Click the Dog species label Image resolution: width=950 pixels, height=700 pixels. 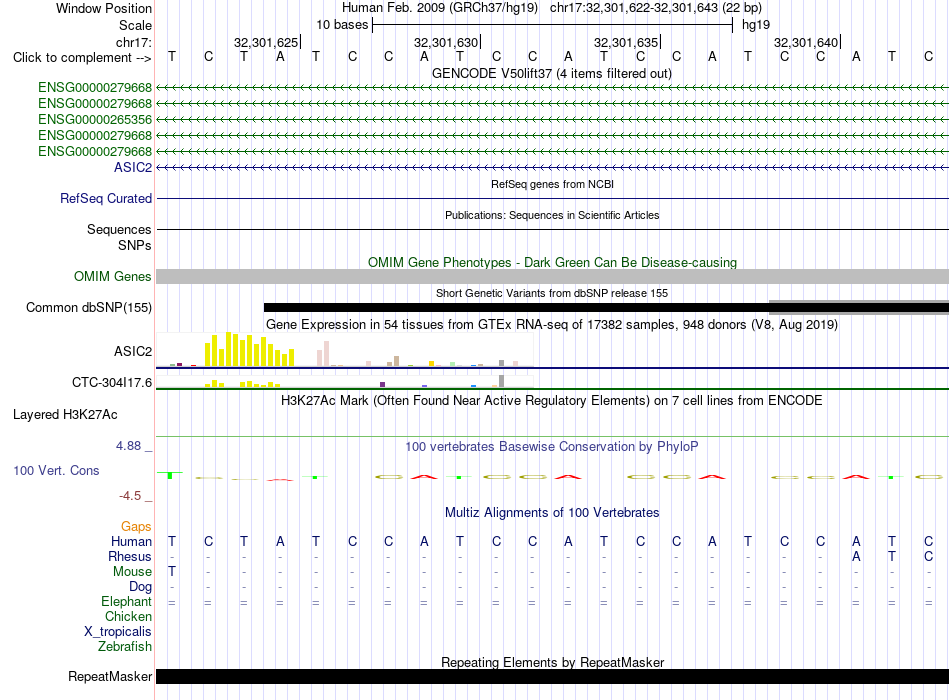(x=140, y=586)
